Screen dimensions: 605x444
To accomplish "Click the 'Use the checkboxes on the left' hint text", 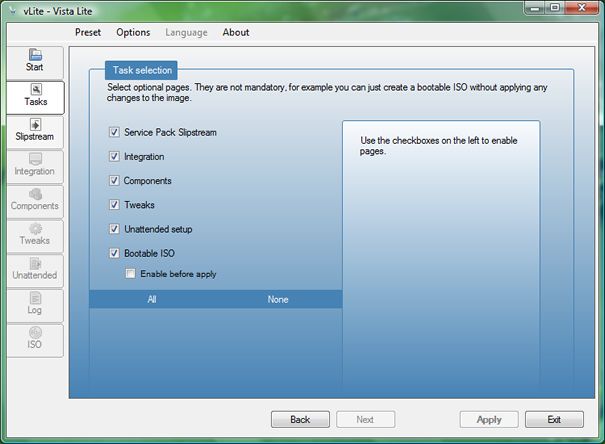I will [x=439, y=145].
